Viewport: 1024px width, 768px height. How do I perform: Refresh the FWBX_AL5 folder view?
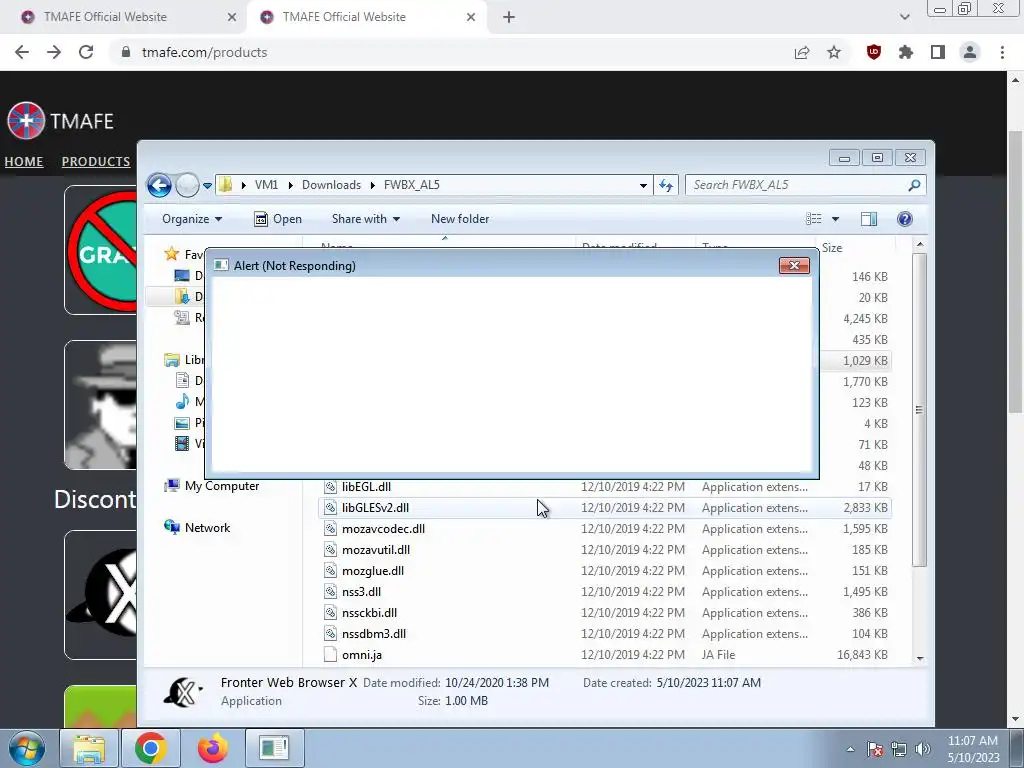[665, 185]
